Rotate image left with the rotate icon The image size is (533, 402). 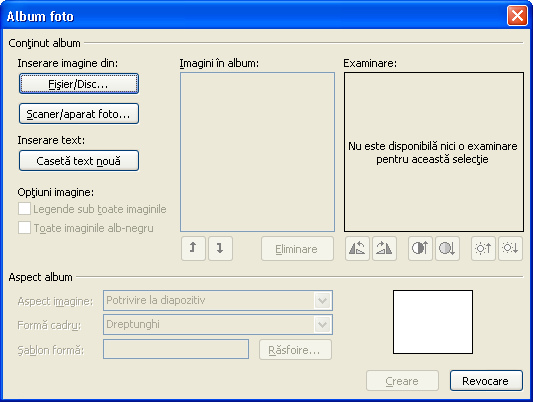point(357,249)
